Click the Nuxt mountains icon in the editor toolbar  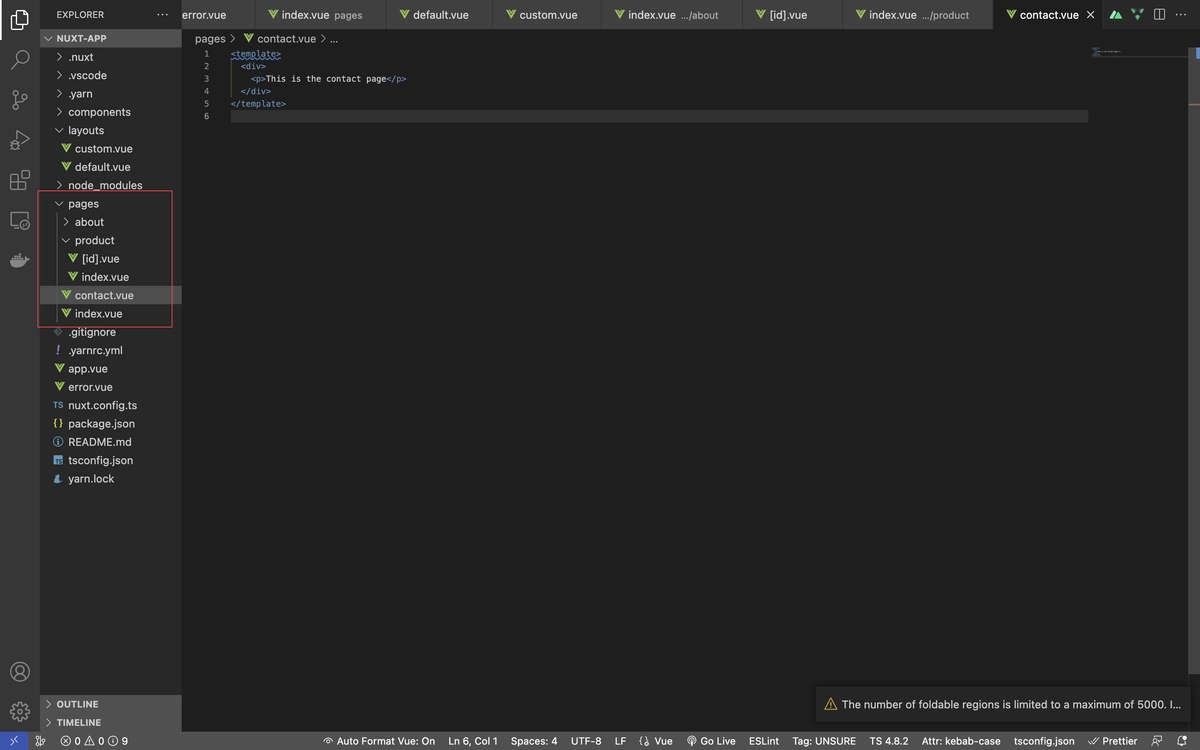pos(1114,14)
